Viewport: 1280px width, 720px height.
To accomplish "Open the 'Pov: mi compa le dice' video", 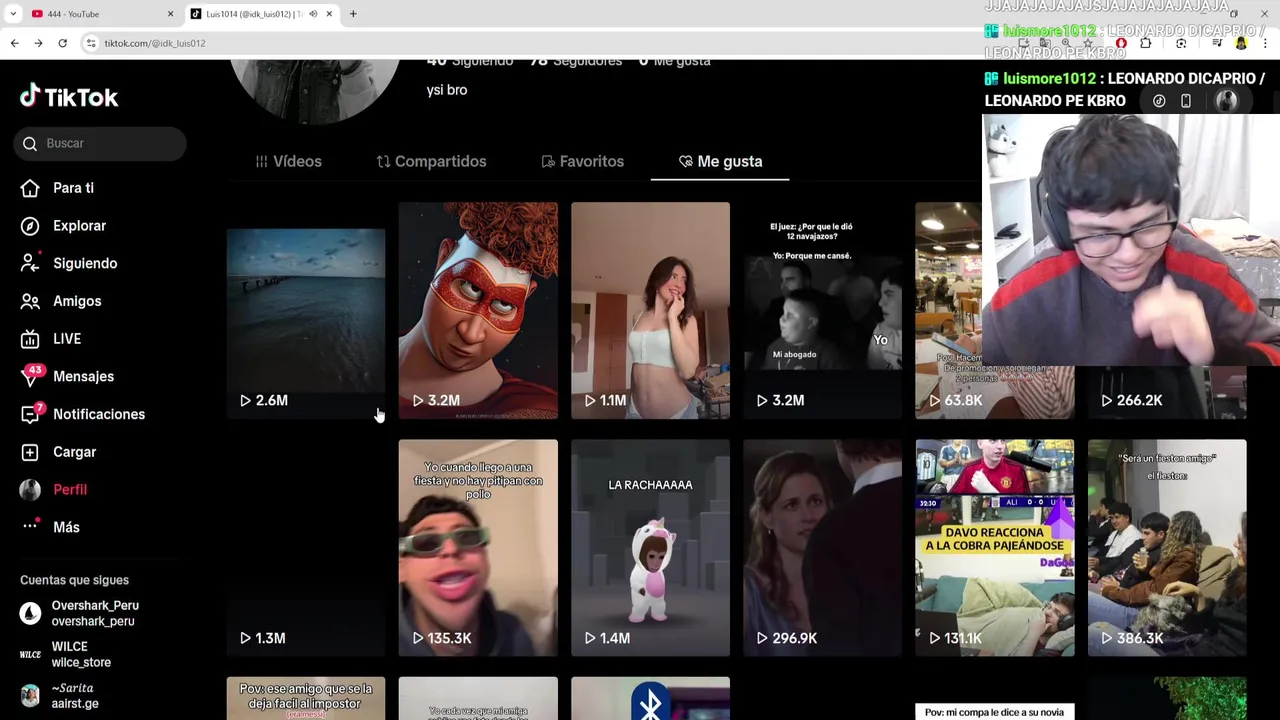I will pos(995,710).
